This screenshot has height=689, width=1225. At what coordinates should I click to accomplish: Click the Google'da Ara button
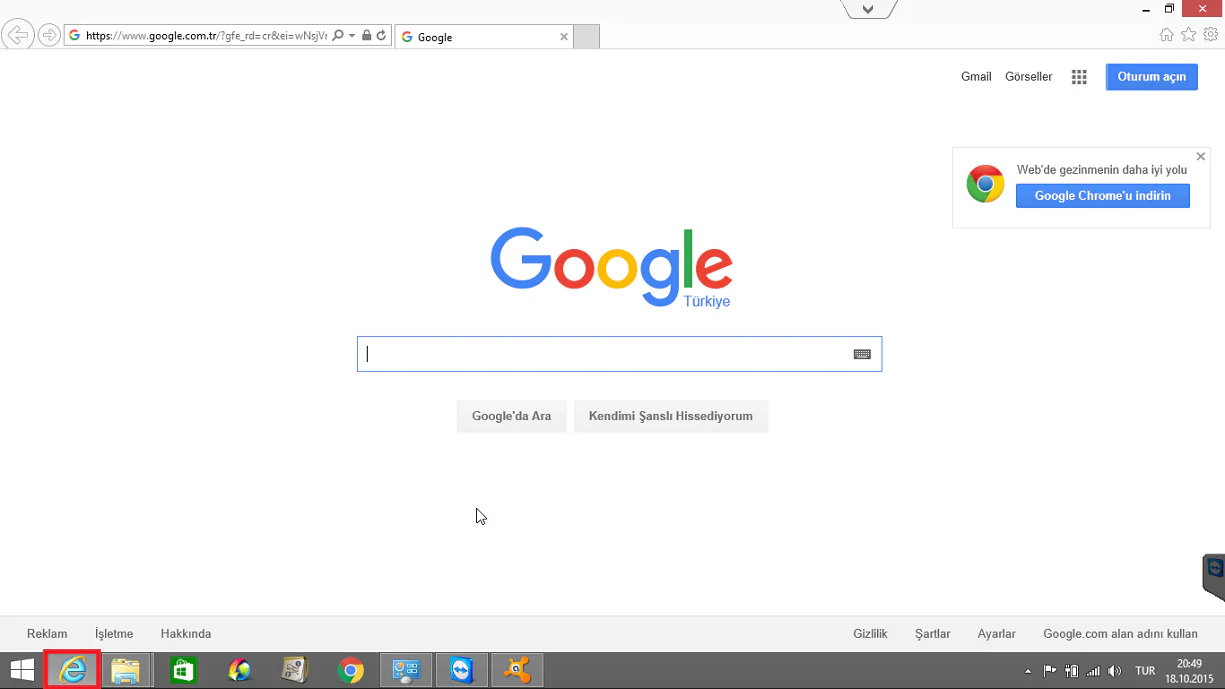click(x=511, y=416)
